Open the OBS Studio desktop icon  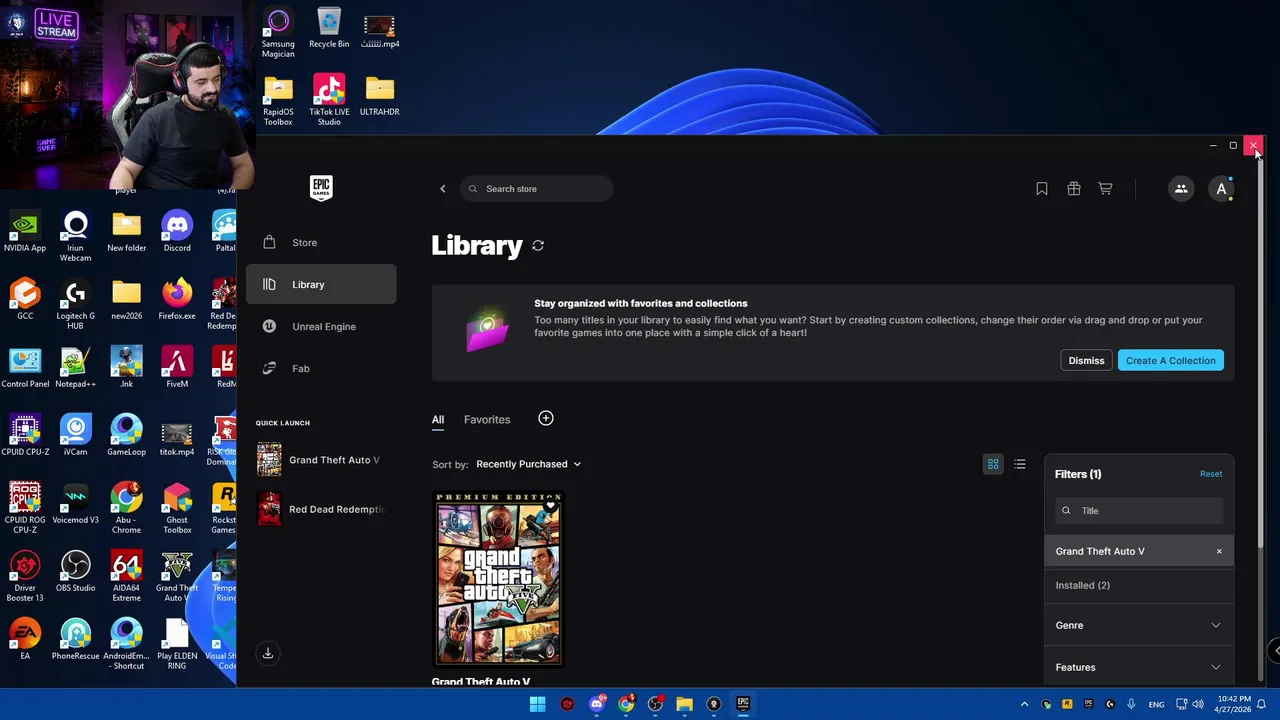pos(76,572)
